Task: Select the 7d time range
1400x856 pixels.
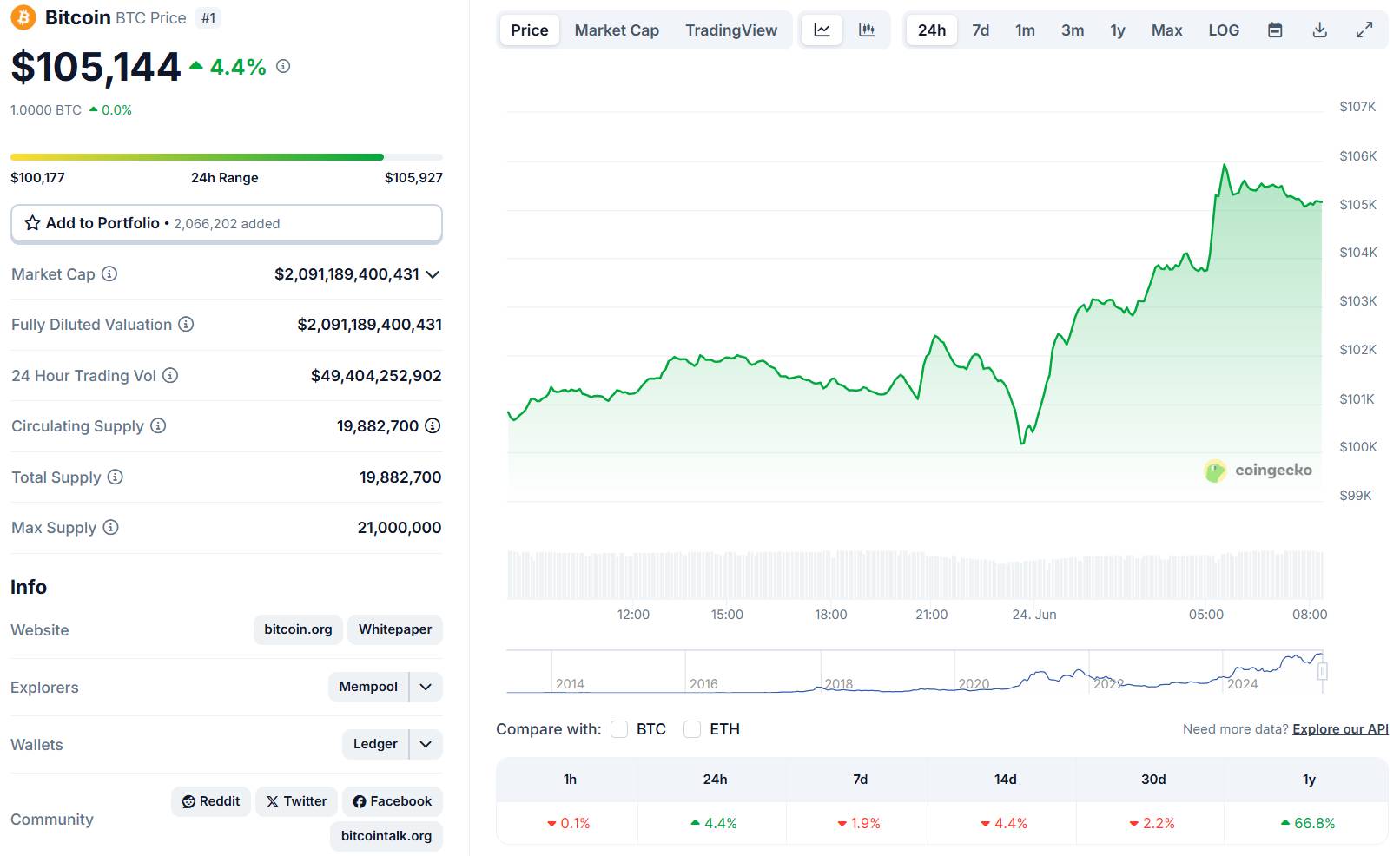Action: (x=981, y=30)
